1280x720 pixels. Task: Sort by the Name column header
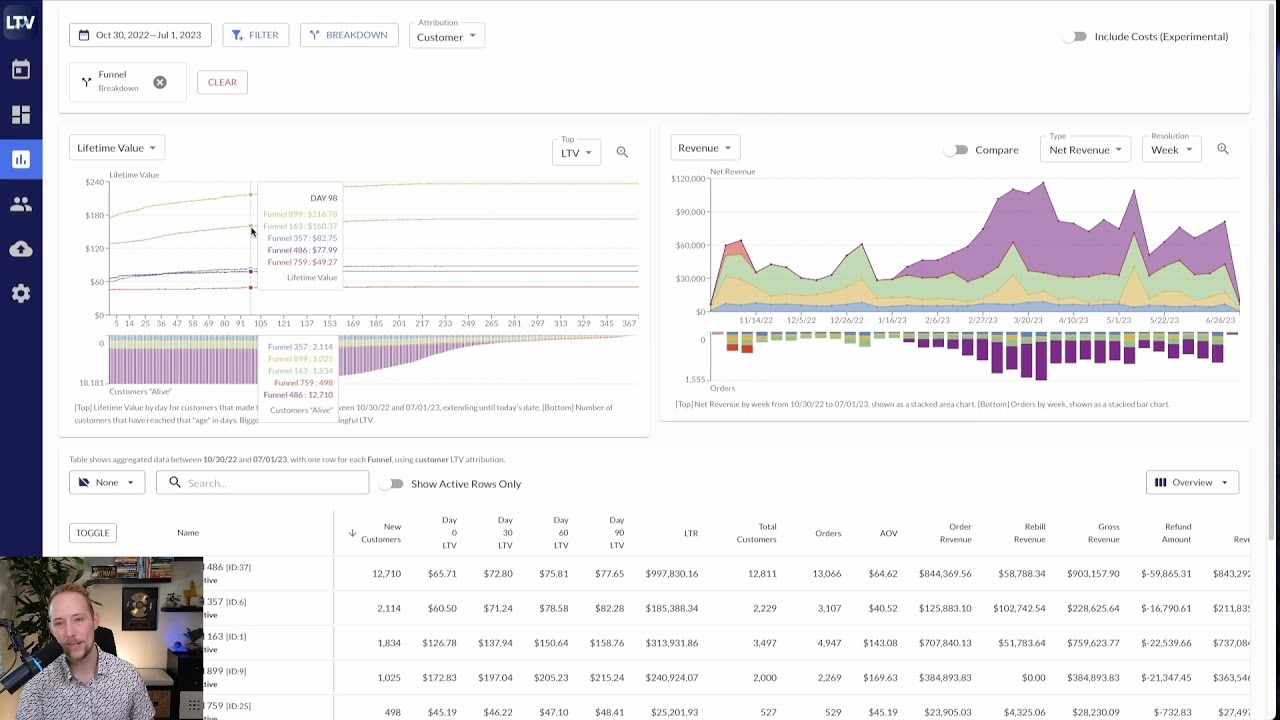(x=188, y=533)
